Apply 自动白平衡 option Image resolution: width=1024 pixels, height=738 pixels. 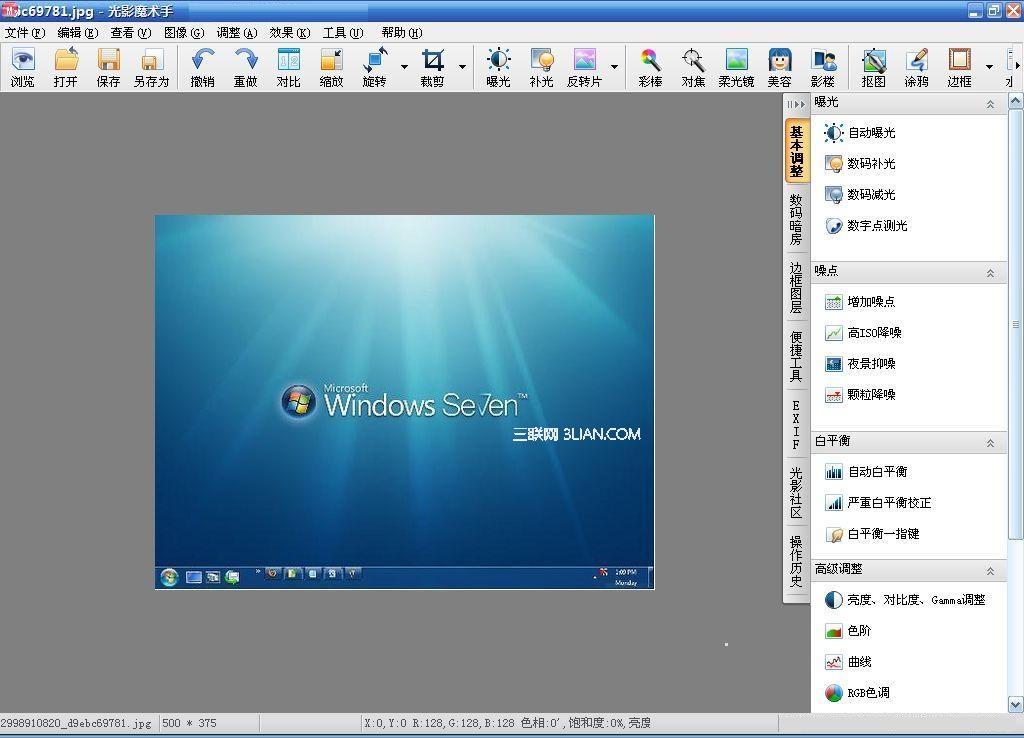tap(866, 472)
